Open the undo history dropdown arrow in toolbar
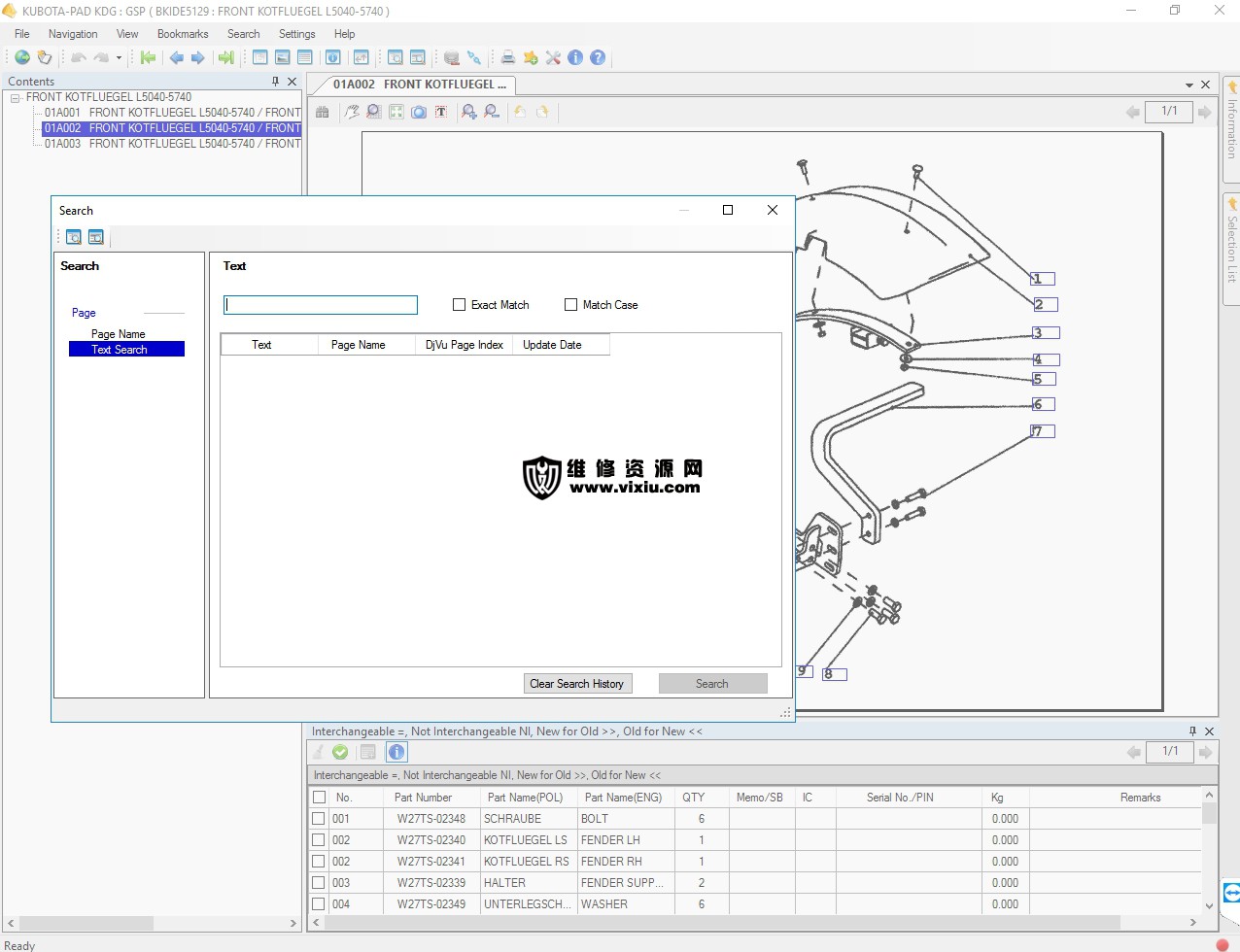1240x952 pixels. (119, 57)
